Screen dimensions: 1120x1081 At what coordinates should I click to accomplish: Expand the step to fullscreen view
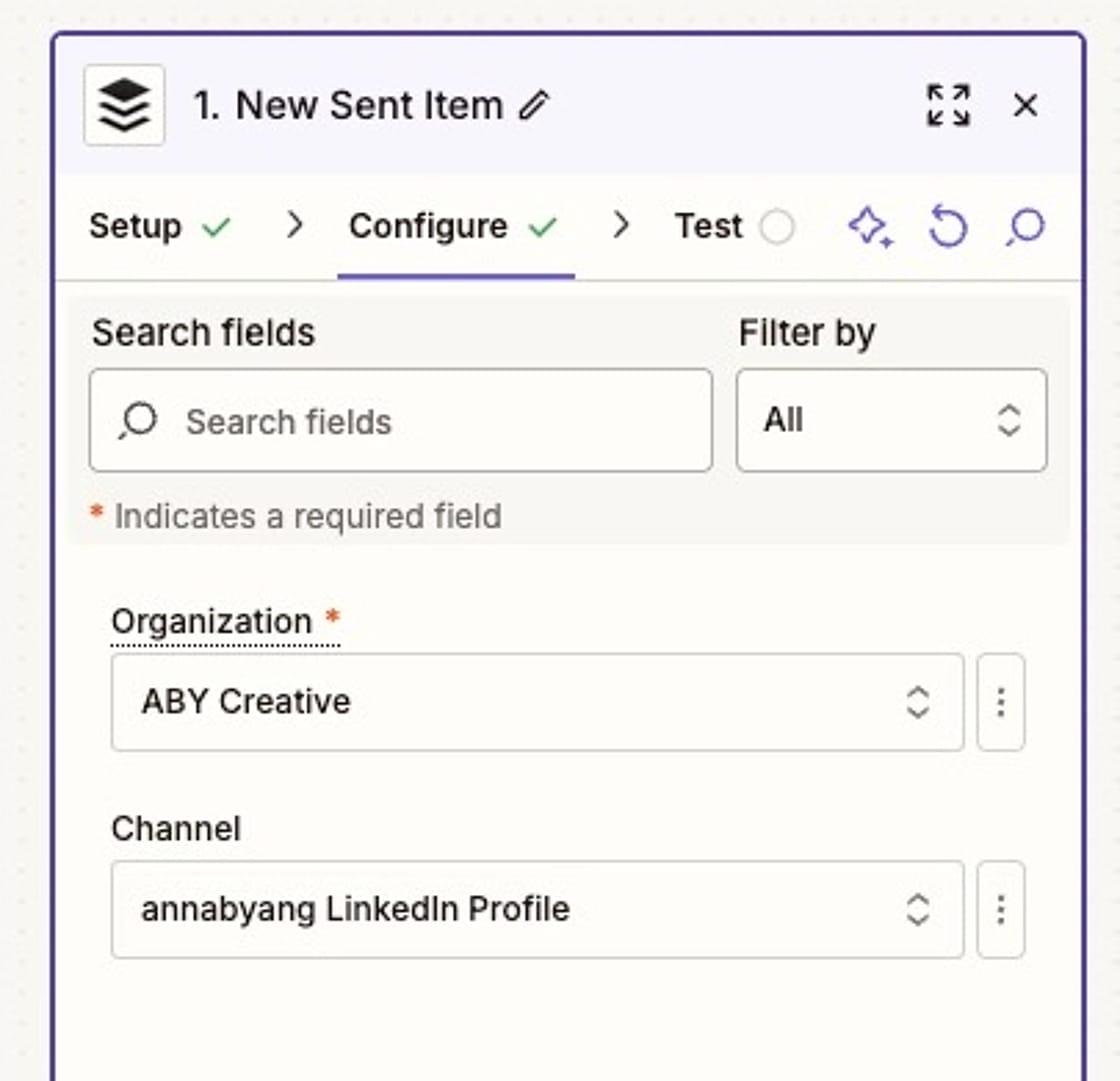tap(947, 106)
